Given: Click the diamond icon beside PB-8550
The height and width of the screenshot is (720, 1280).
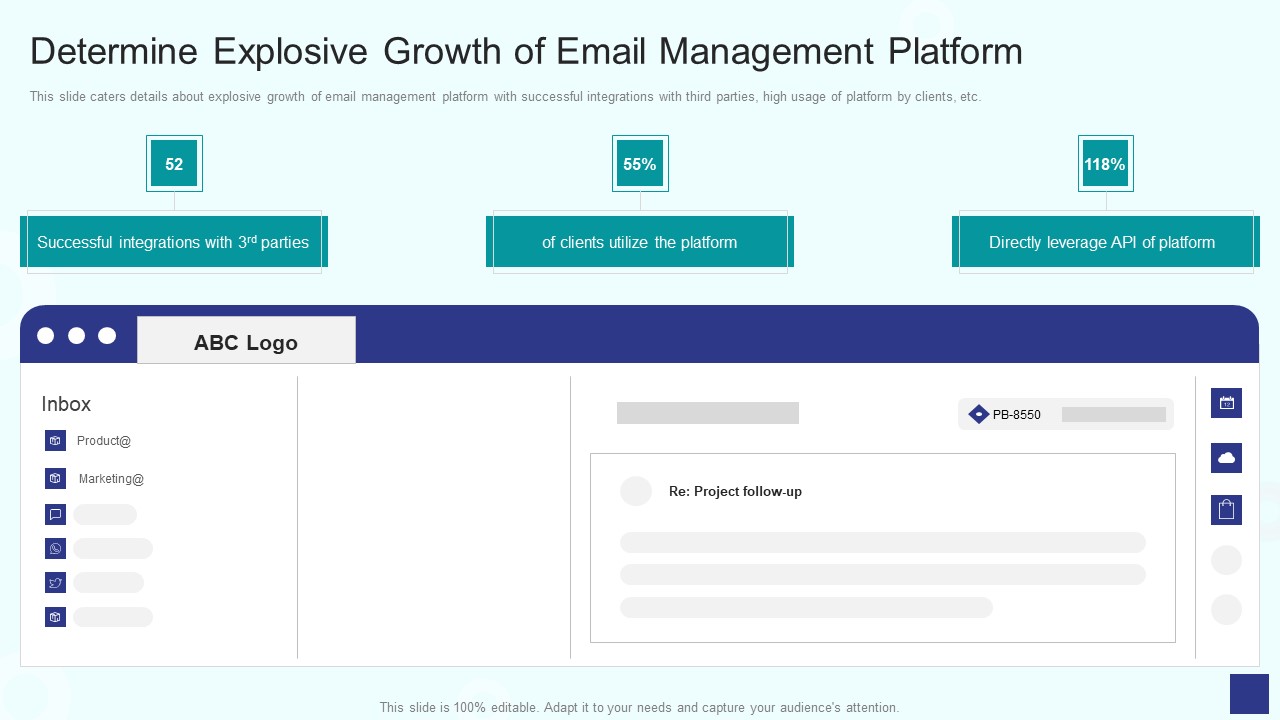Looking at the screenshot, I should (979, 414).
